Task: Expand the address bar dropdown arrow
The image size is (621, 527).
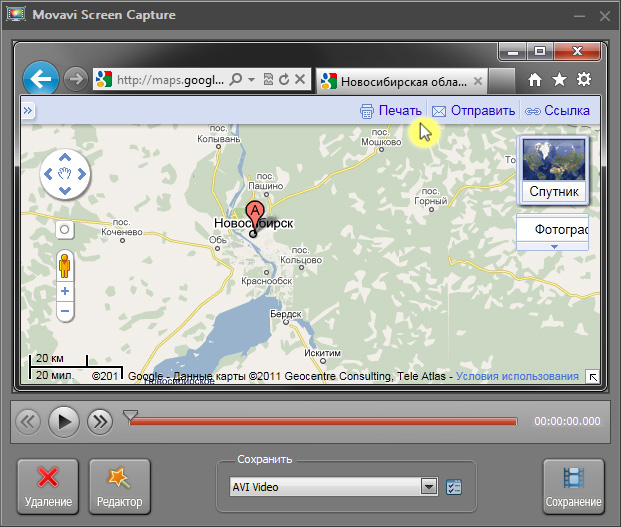Action: [x=251, y=80]
